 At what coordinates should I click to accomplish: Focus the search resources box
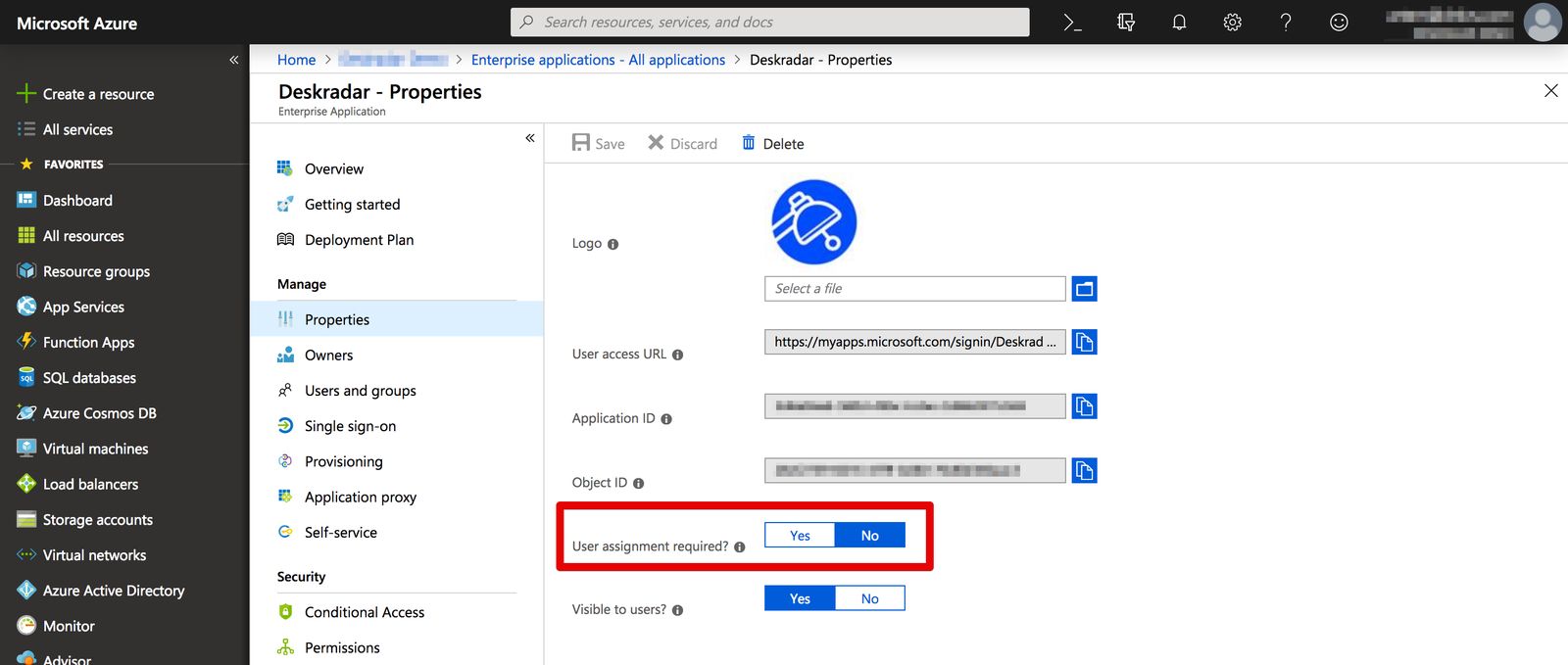pyautogui.click(x=769, y=22)
